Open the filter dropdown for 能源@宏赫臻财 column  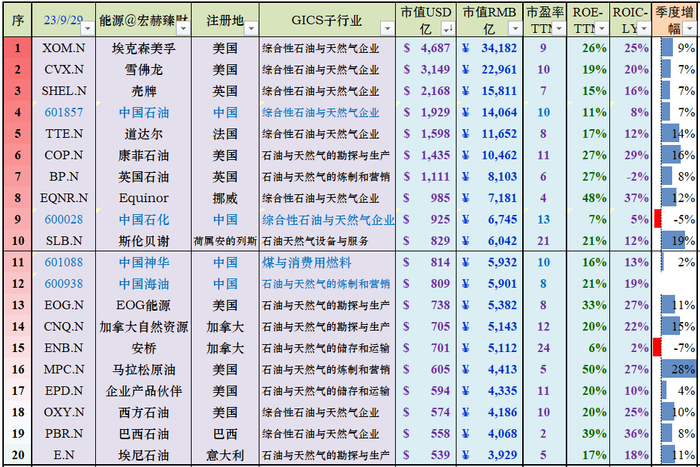tap(183, 29)
